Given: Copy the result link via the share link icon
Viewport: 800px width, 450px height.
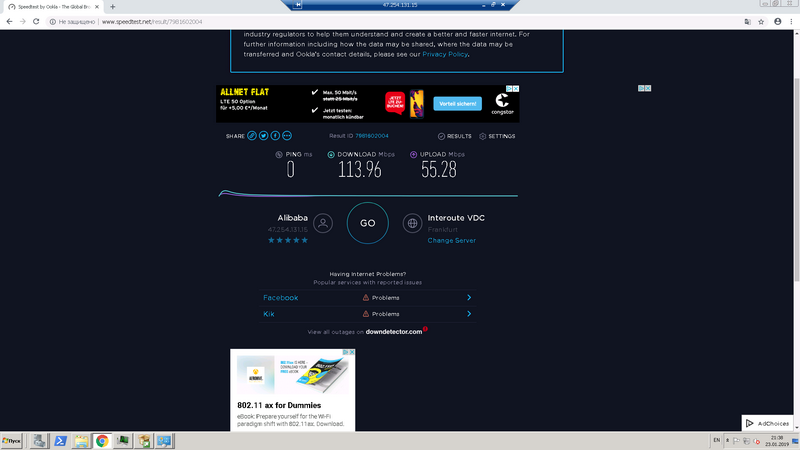Looking at the screenshot, I should click(x=252, y=136).
